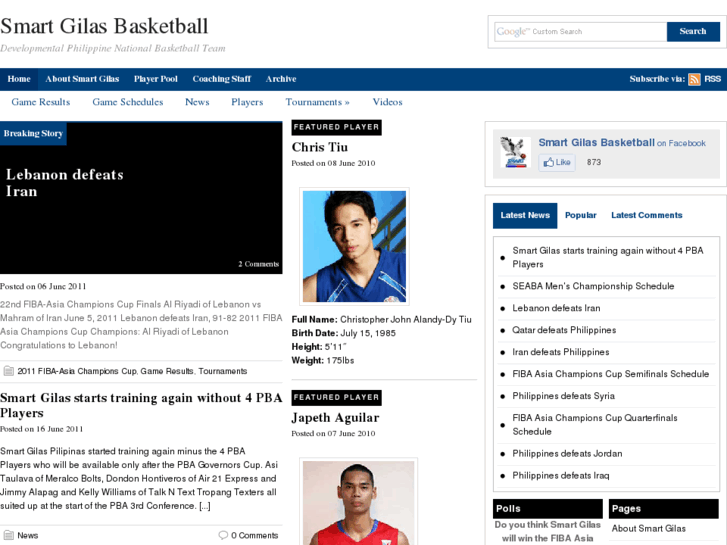
Task: Select Videos in the submenu
Action: tap(388, 102)
